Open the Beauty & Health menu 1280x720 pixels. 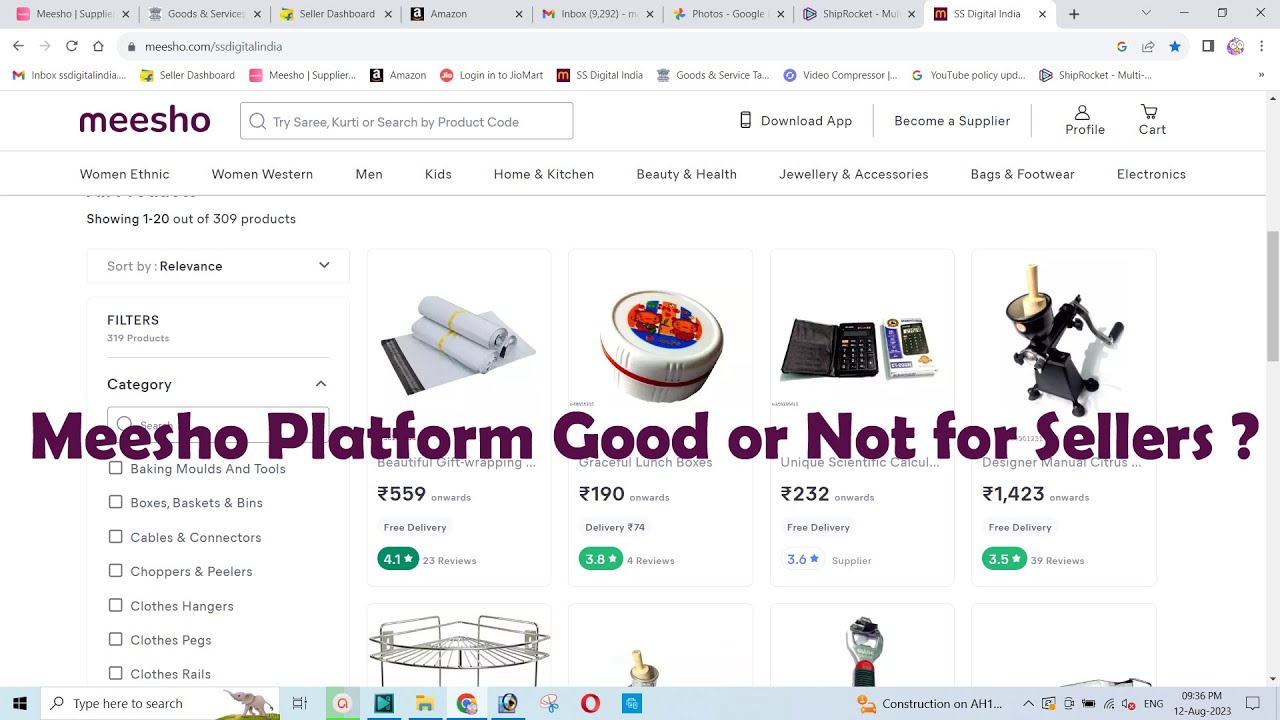tap(687, 174)
